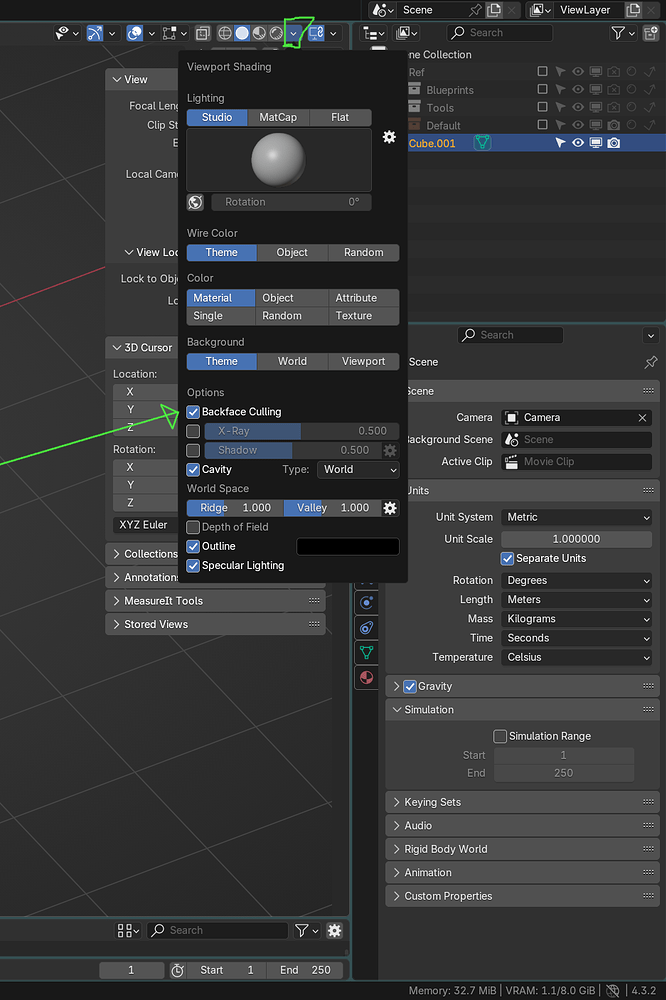This screenshot has height=1000, width=666.
Task: Set Background to World
Action: [x=292, y=362]
